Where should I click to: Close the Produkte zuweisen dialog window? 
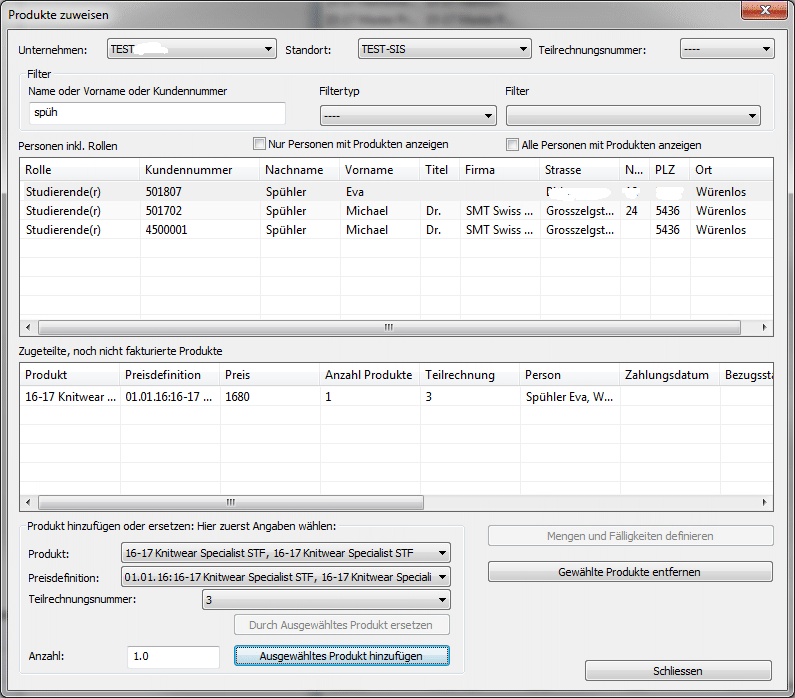763,10
